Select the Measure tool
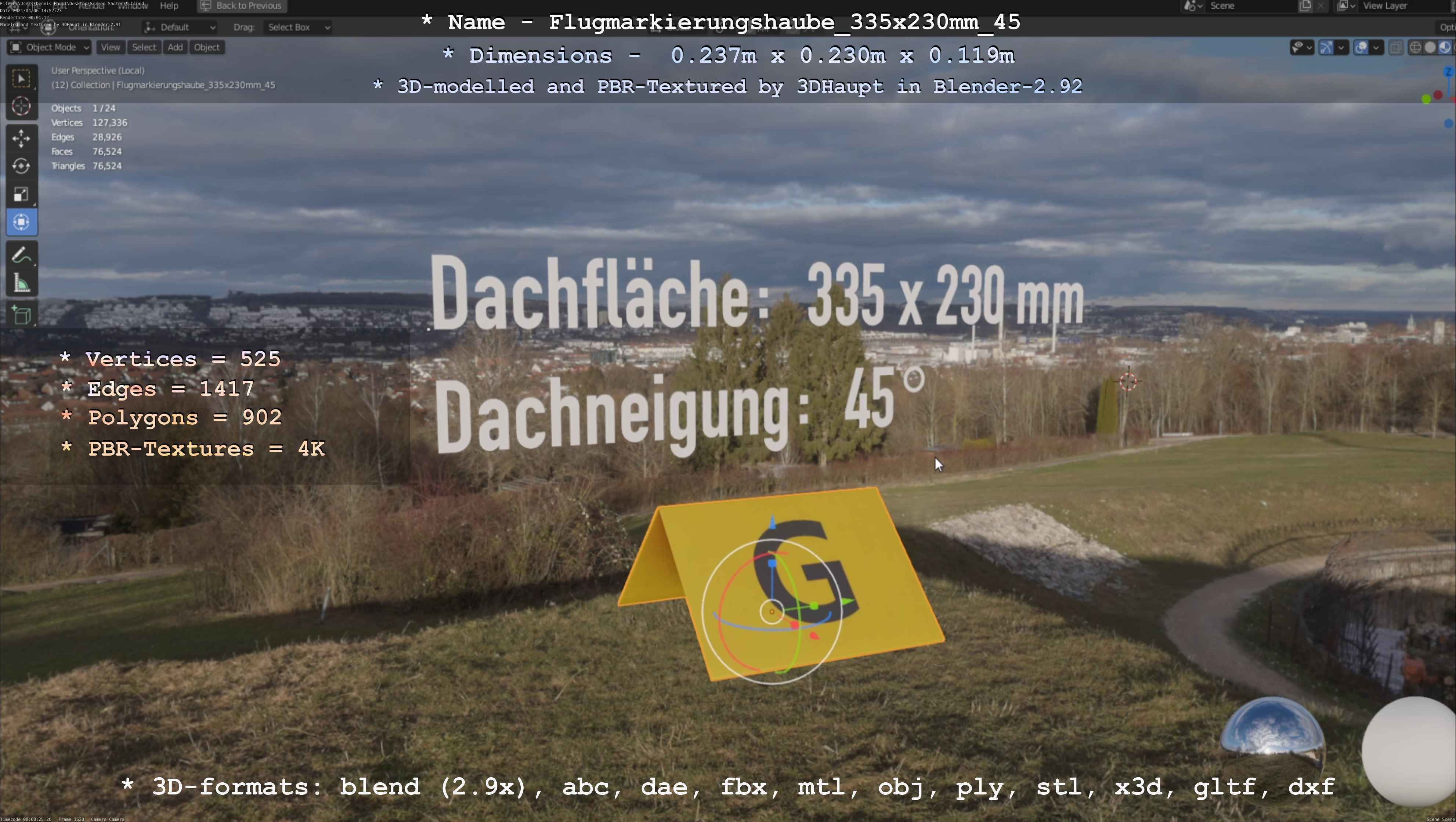This screenshot has width=1456, height=822. click(x=21, y=283)
